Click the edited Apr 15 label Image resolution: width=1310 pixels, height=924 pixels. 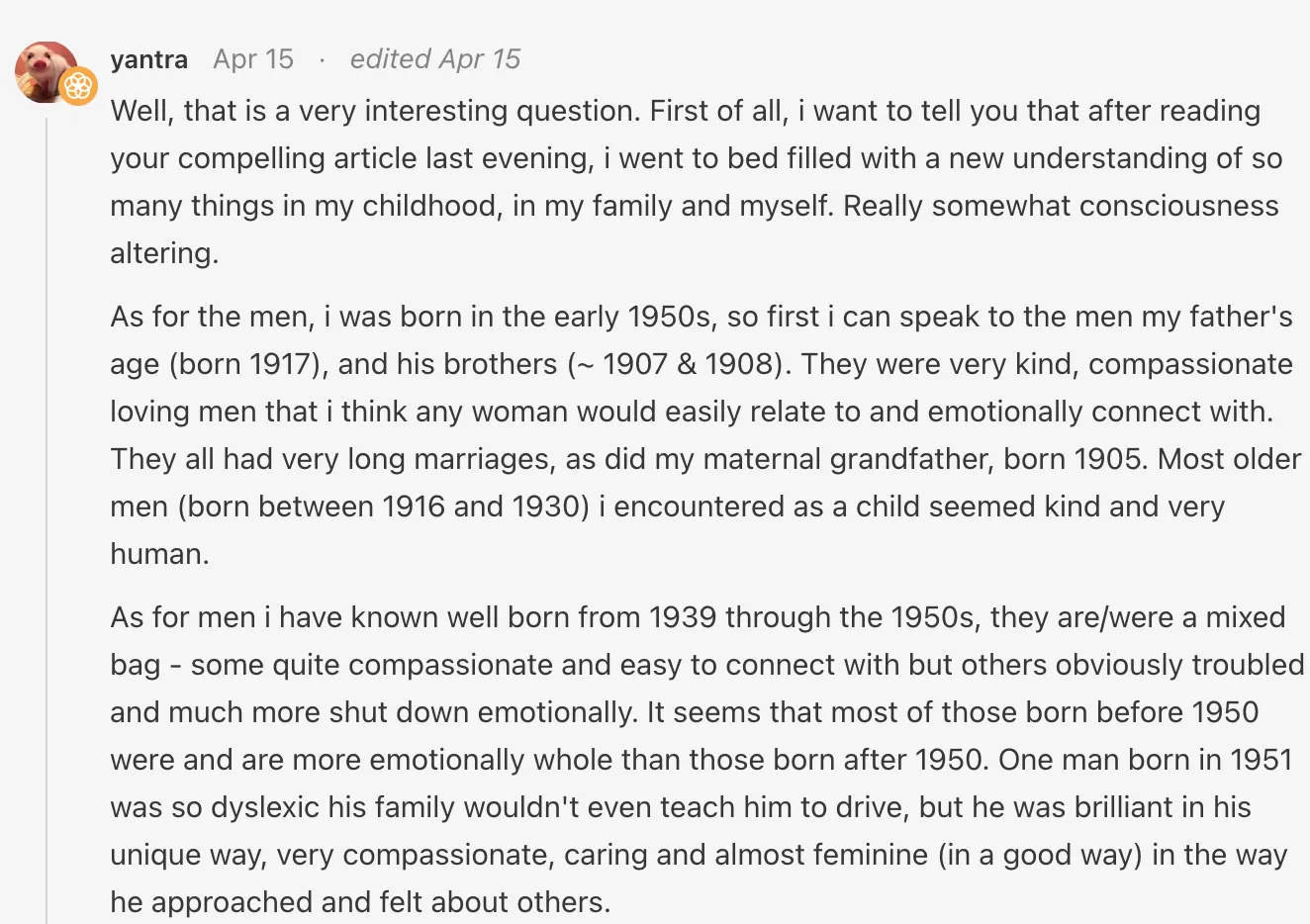pos(435,59)
